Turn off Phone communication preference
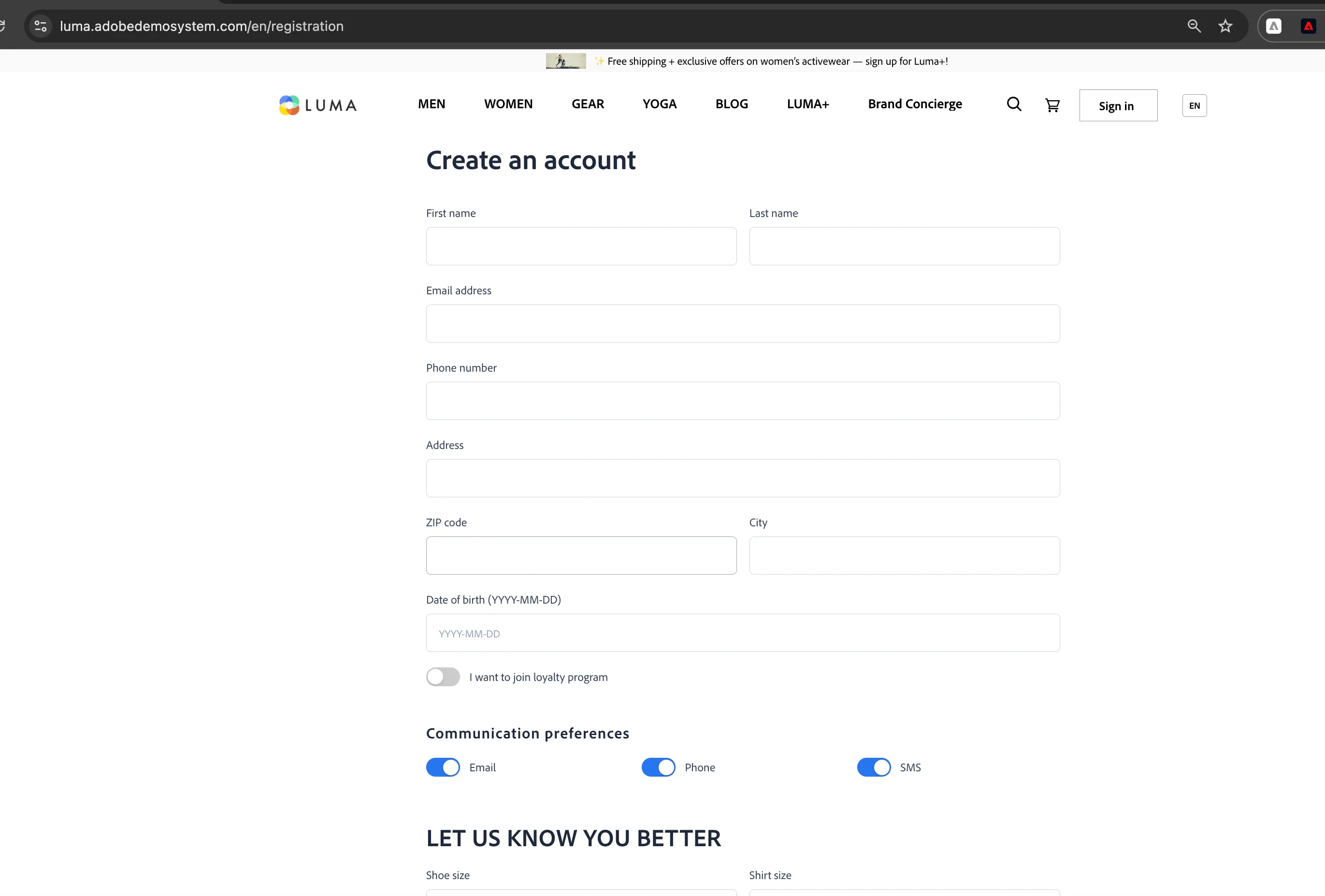Viewport: 1325px width, 896px height. 659,767
